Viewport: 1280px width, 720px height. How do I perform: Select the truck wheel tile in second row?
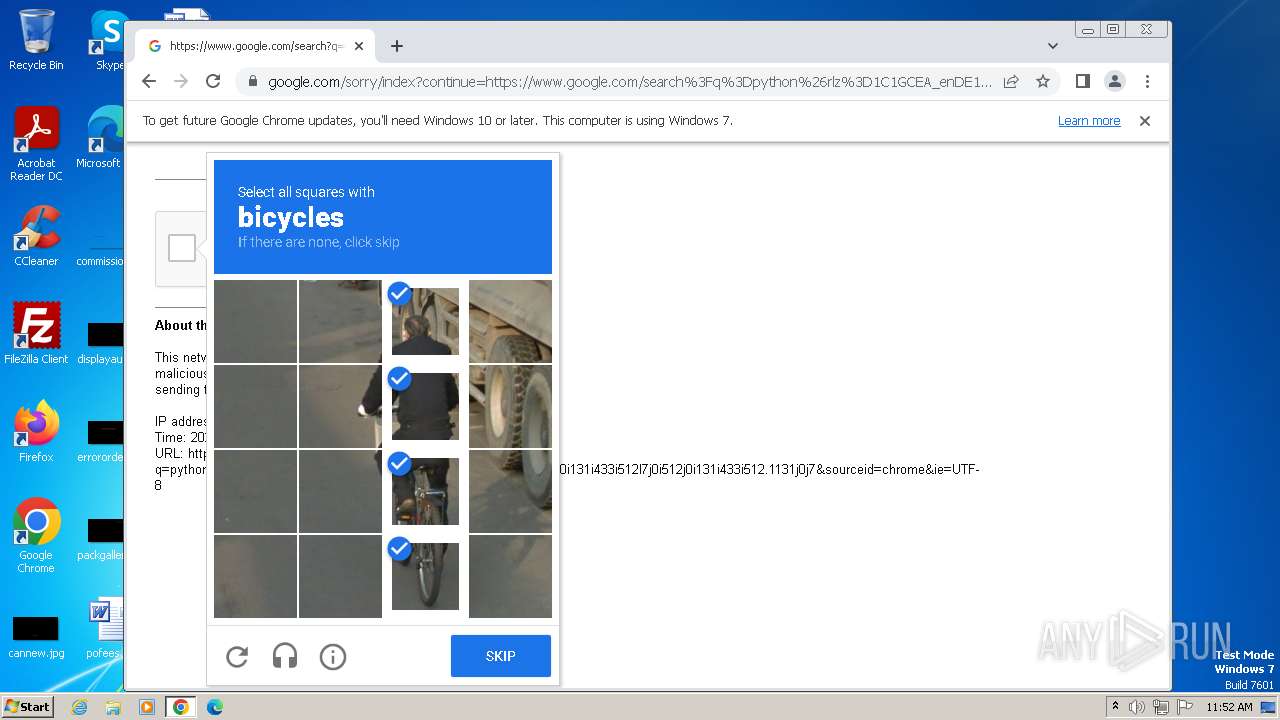coord(510,406)
